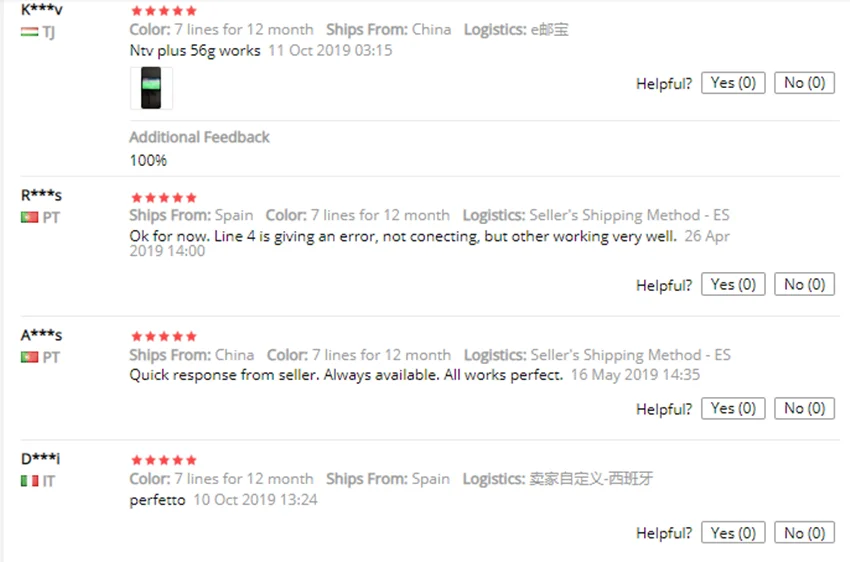
Task: Mark A***s's review as helpful Yes
Action: click(x=733, y=409)
